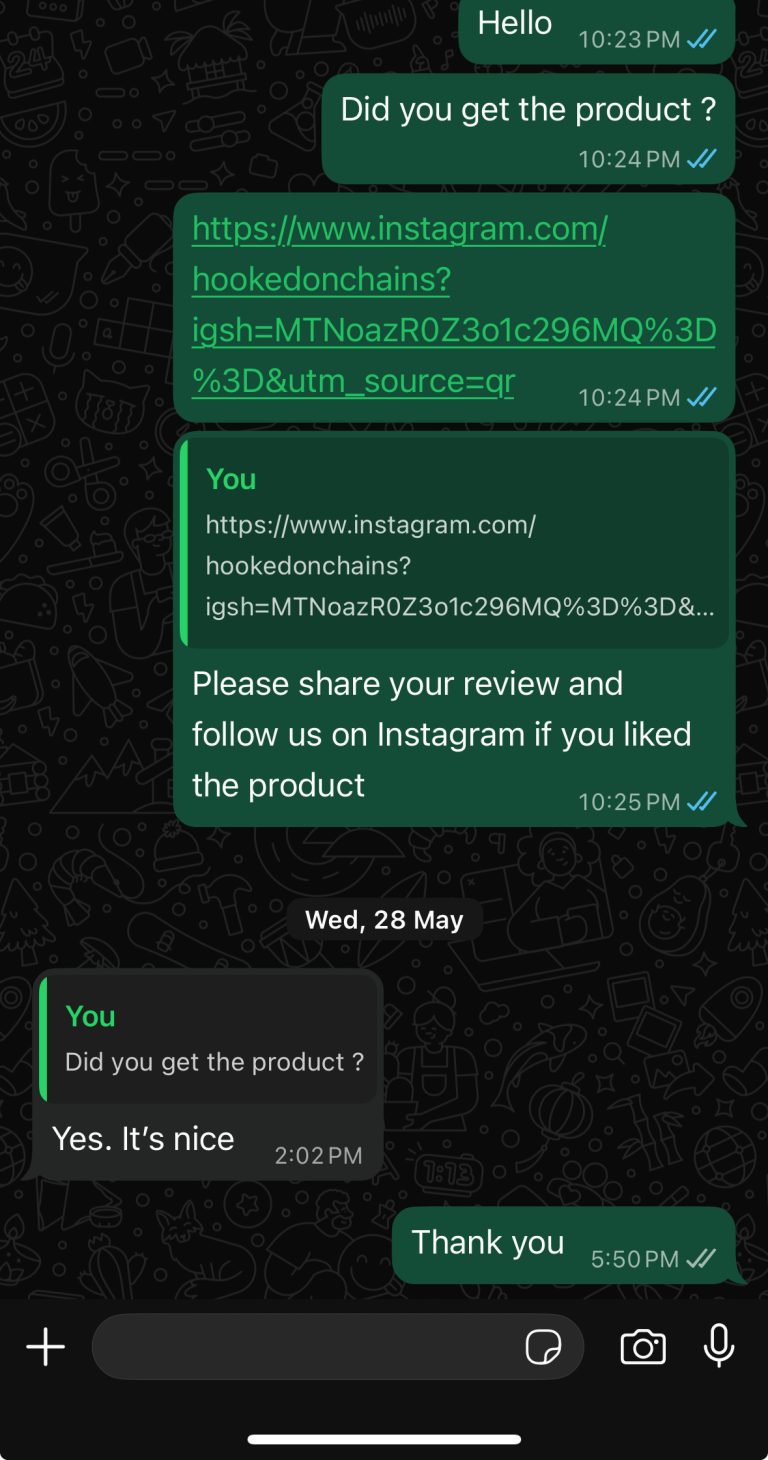Tap the plus attachment icon
Screen dimensions: 768x1460
[x=45, y=1347]
